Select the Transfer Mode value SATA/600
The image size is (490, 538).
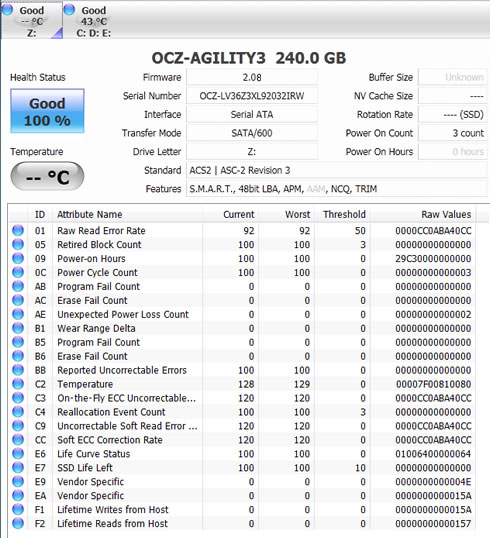pos(252,133)
